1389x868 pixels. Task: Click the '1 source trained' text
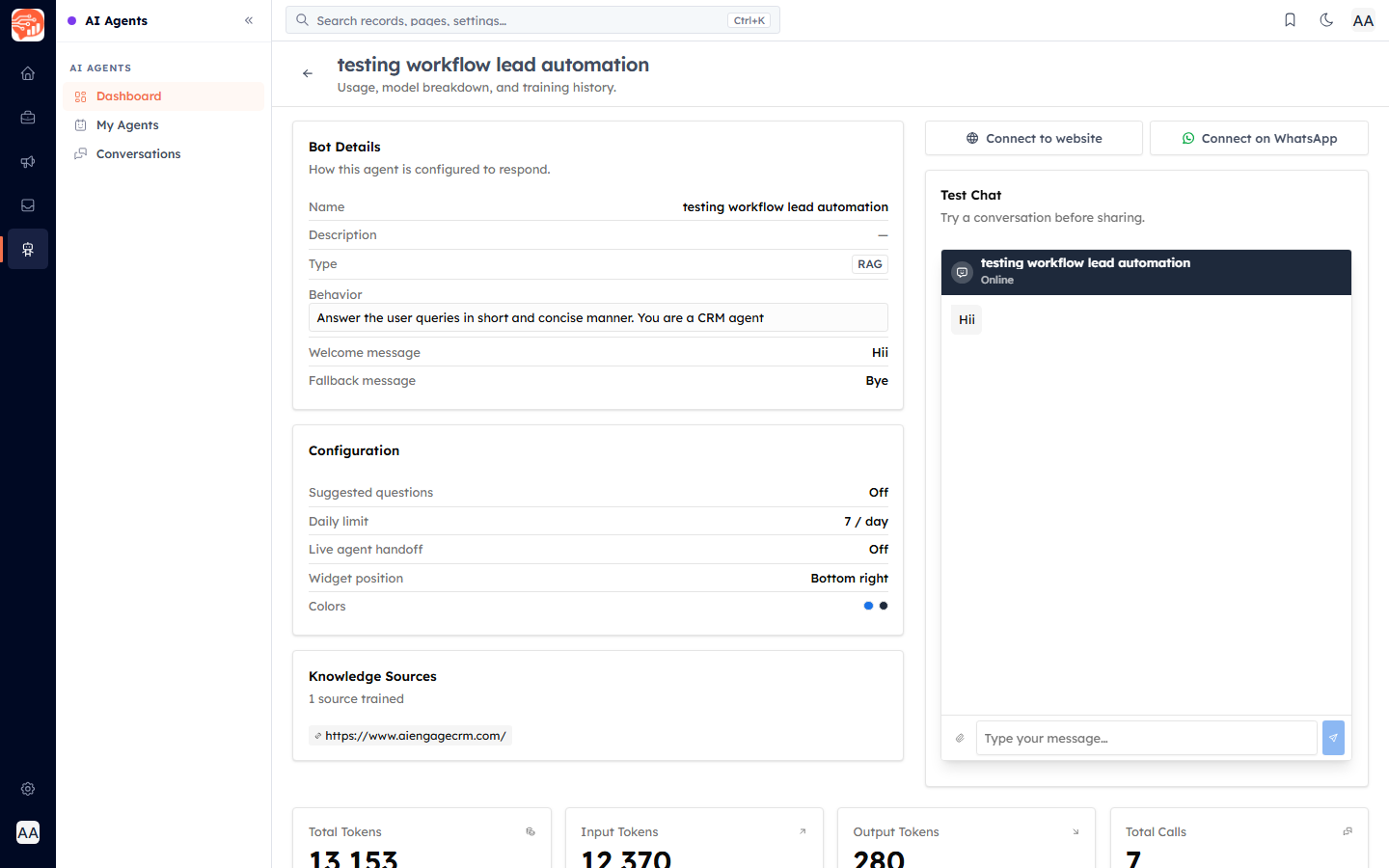pyautogui.click(x=356, y=699)
